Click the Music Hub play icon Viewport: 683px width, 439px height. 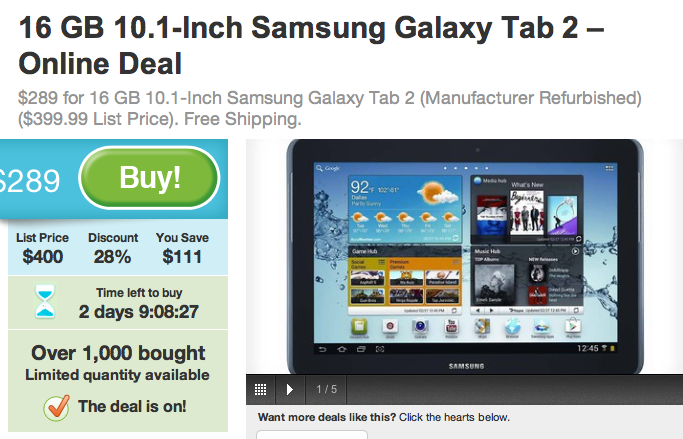[575, 251]
